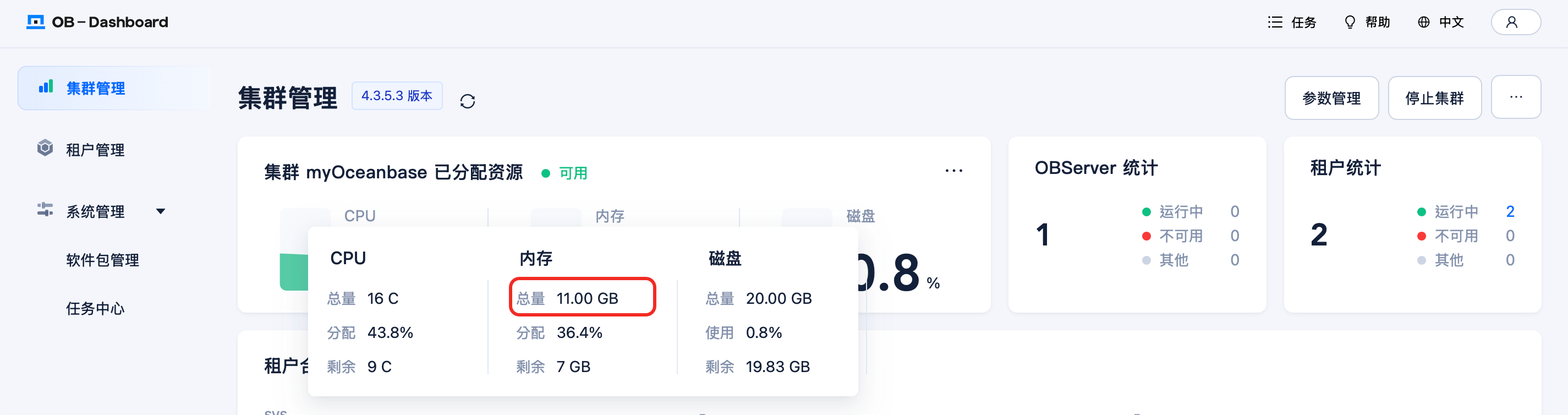
Task: Open the ellipsis menu on the myOceanbase resource card
Action: (954, 171)
